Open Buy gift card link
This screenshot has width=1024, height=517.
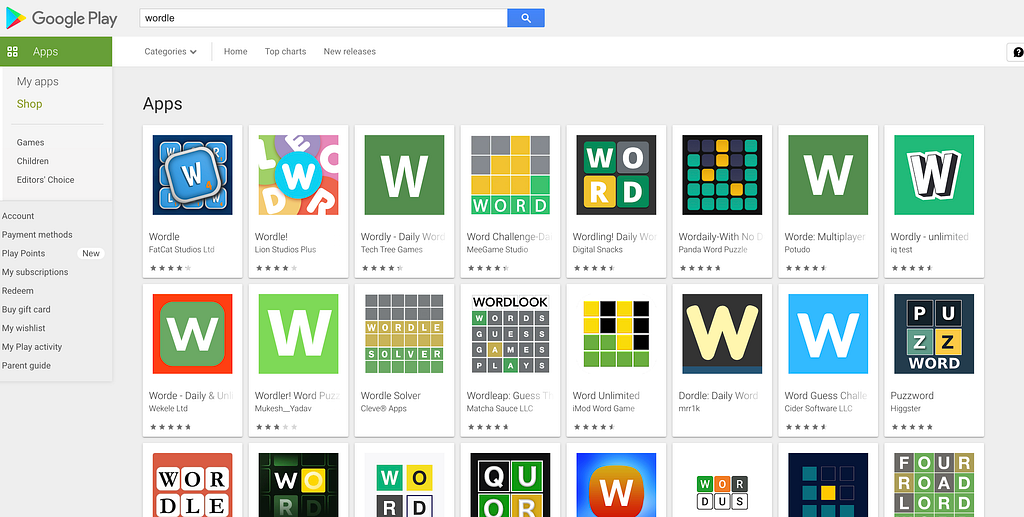click(26, 309)
